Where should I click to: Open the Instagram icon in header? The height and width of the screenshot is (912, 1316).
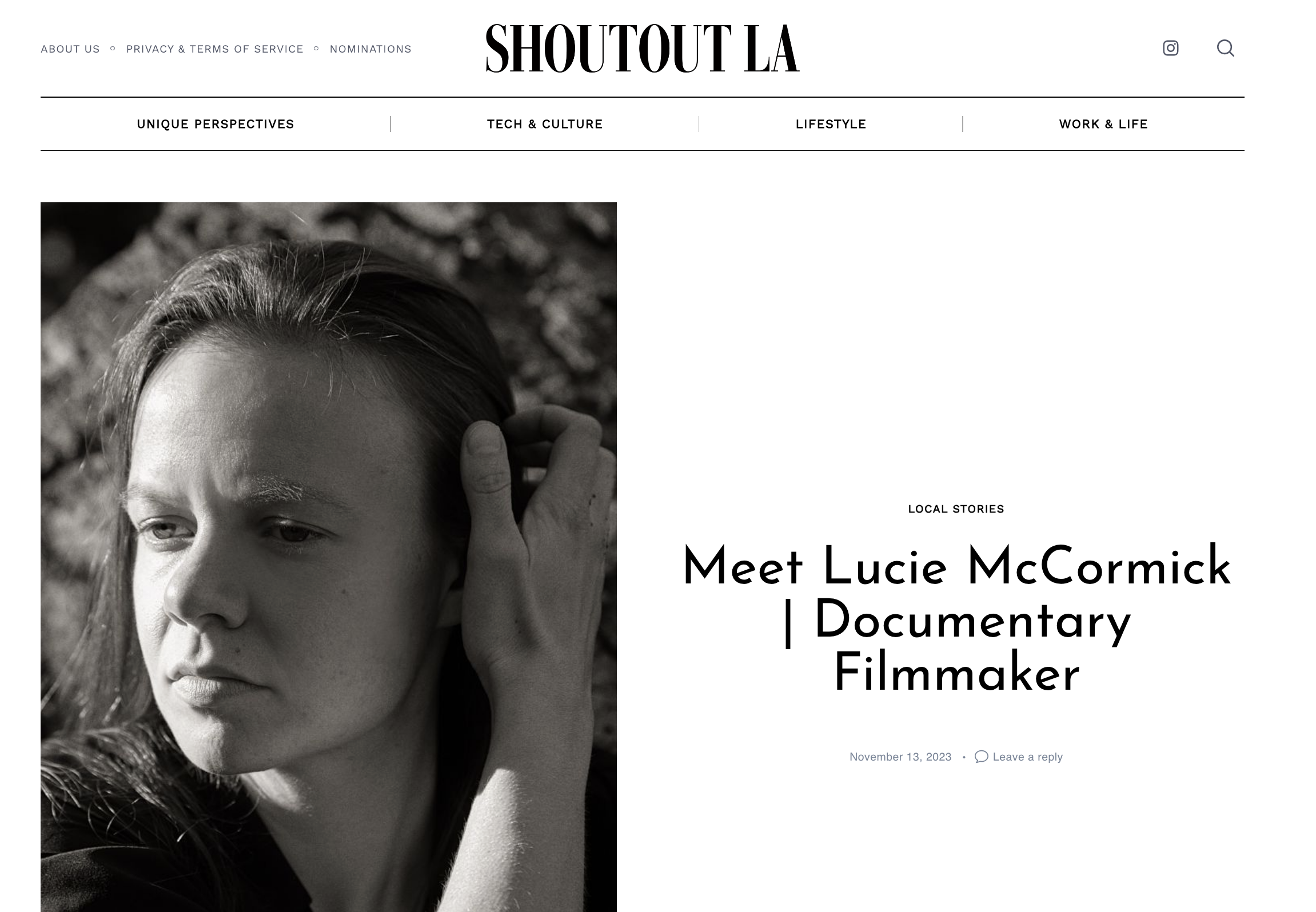1170,48
